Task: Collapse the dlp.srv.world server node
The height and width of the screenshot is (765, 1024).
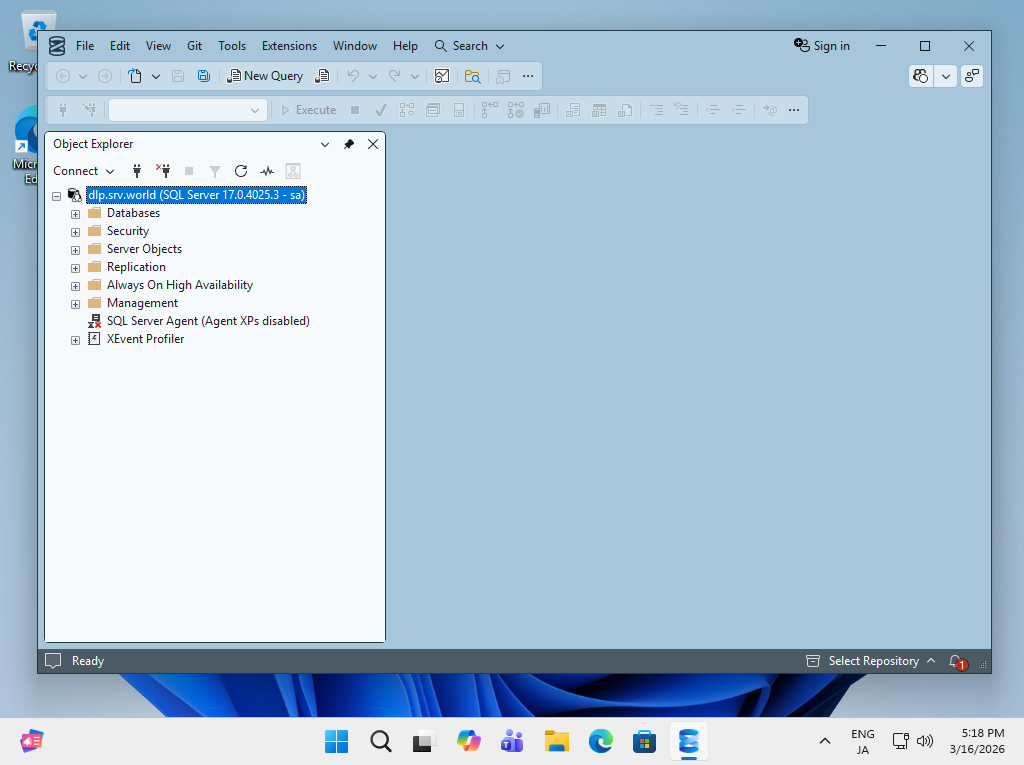Action: (57, 195)
